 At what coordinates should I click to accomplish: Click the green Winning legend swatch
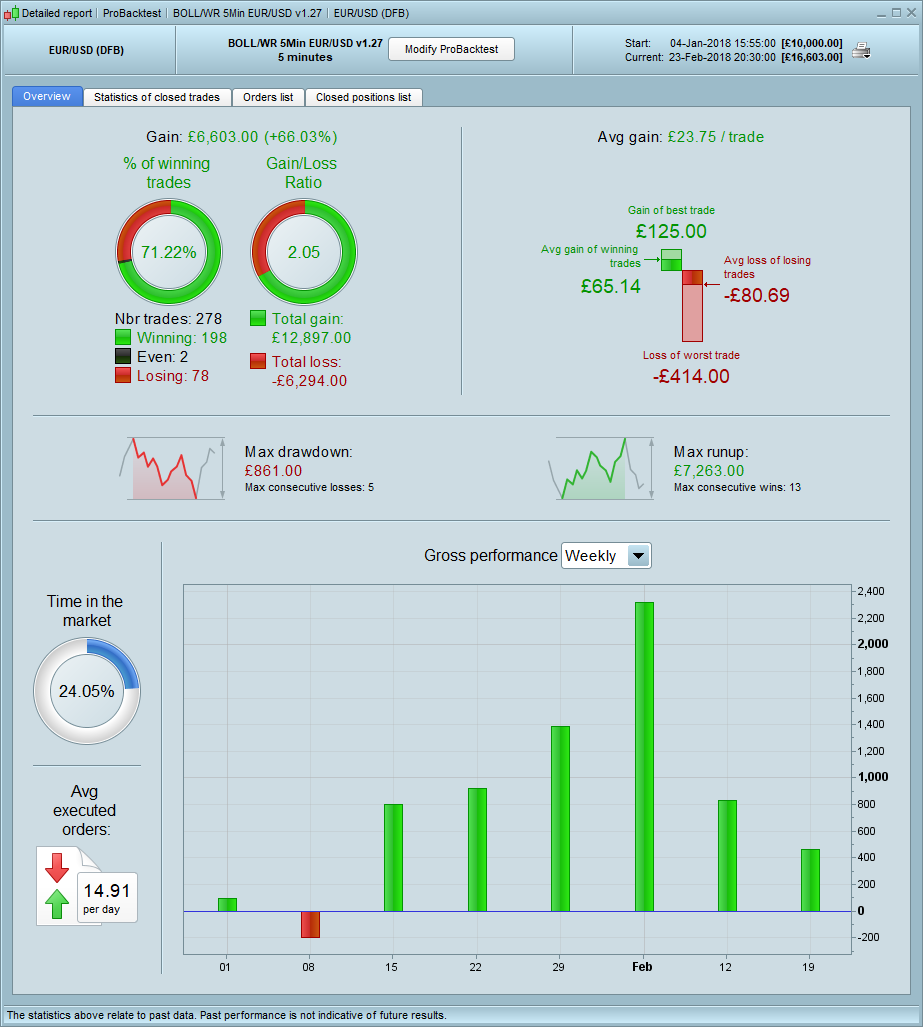(122, 337)
